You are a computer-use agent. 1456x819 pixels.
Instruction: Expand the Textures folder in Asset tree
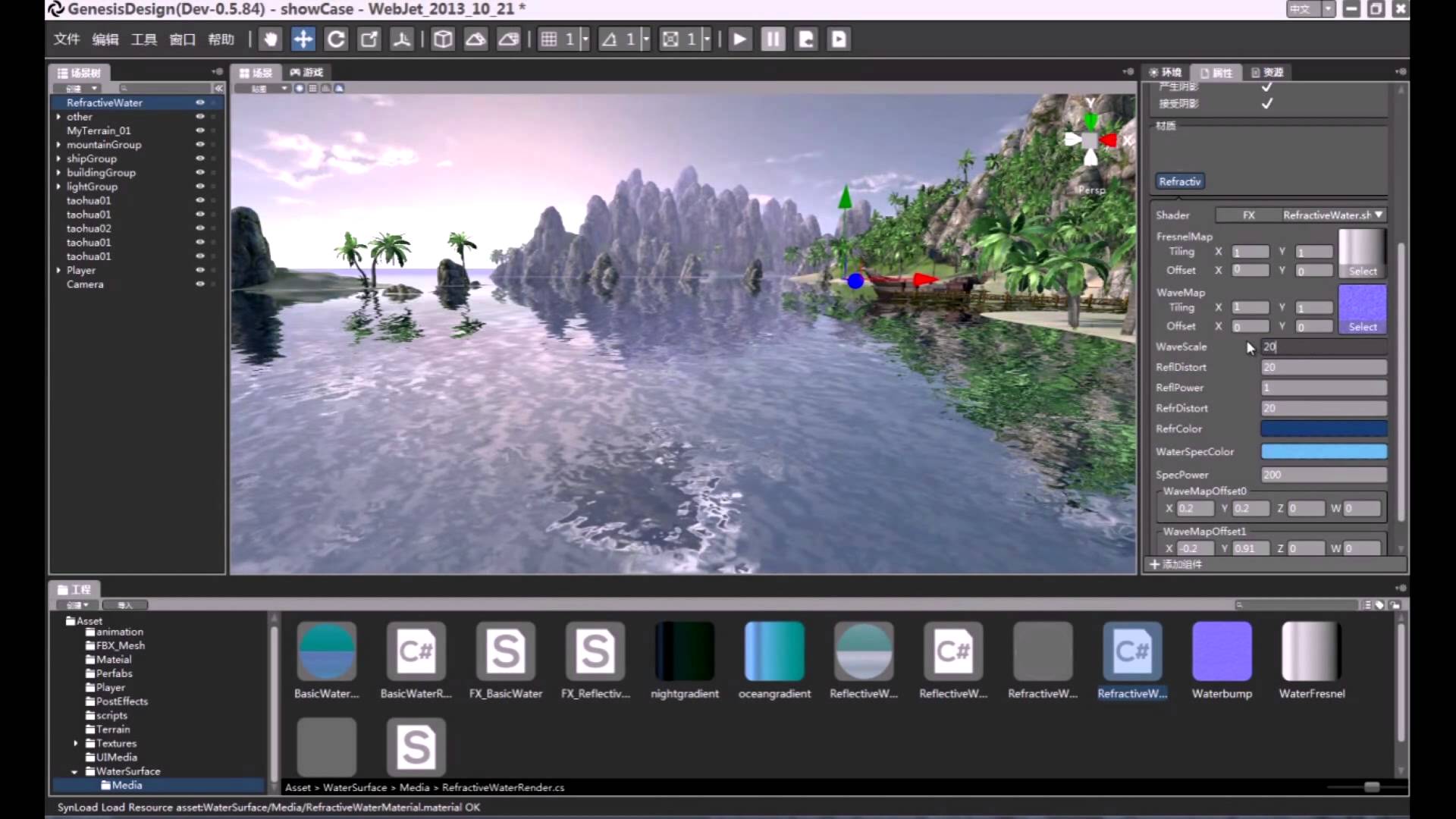75,743
